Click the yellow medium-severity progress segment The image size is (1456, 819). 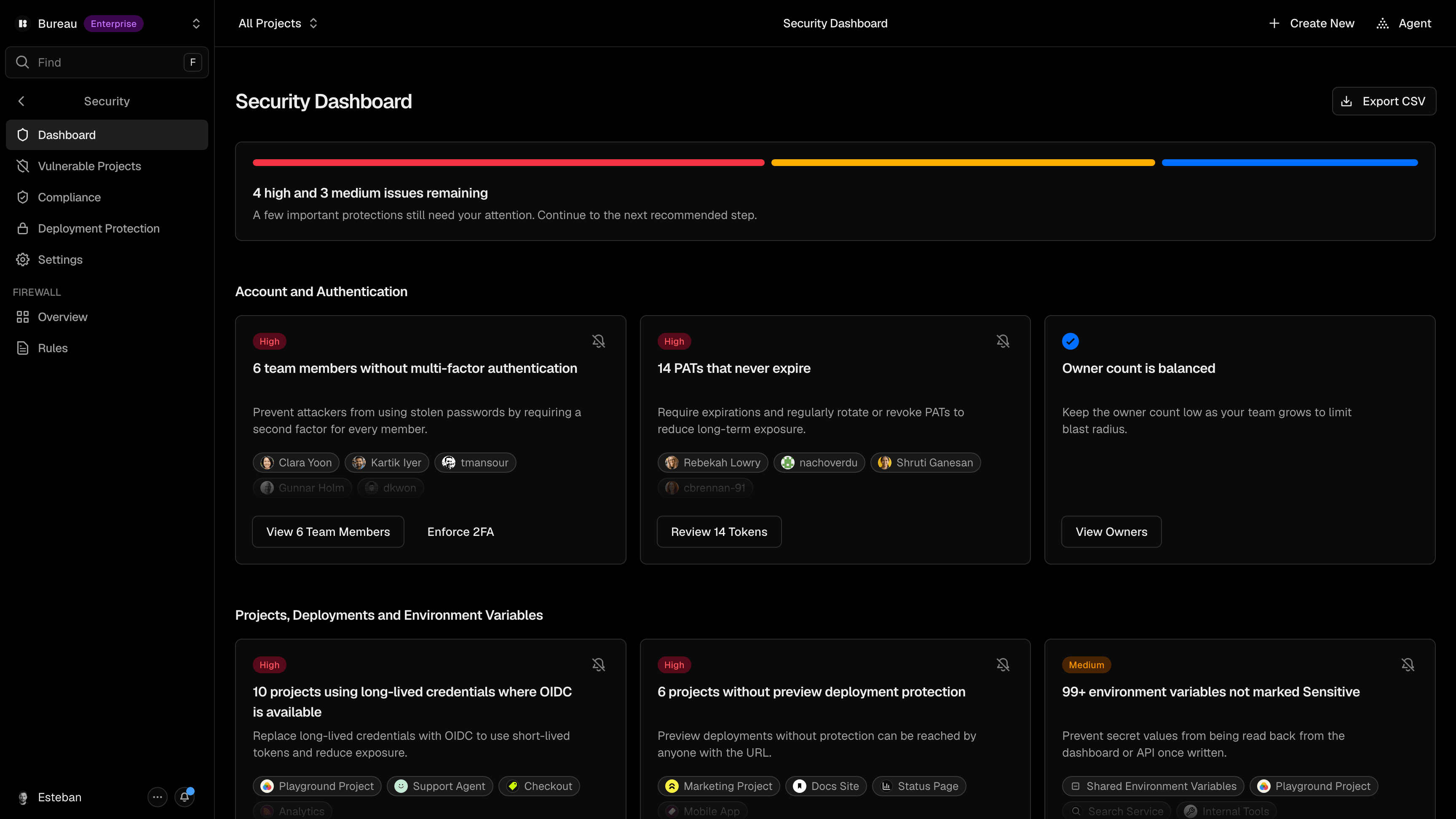coord(963,163)
